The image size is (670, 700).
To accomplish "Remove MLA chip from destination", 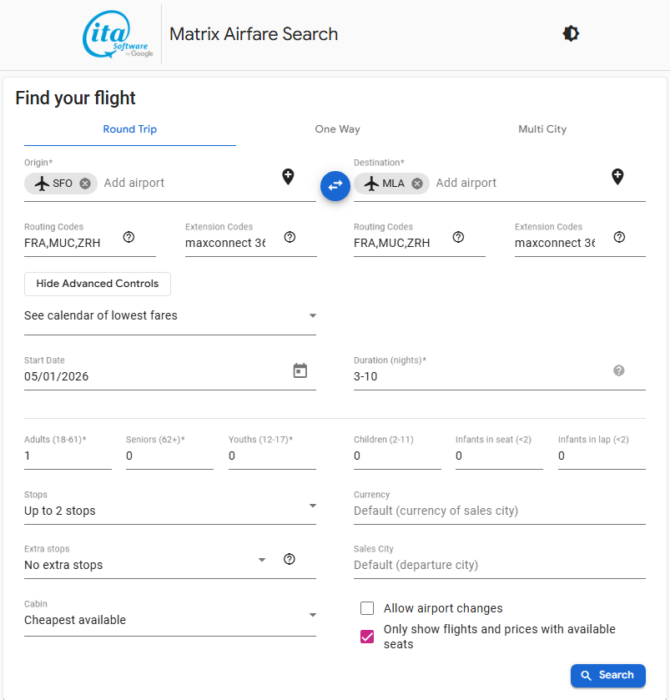I will pos(417,183).
